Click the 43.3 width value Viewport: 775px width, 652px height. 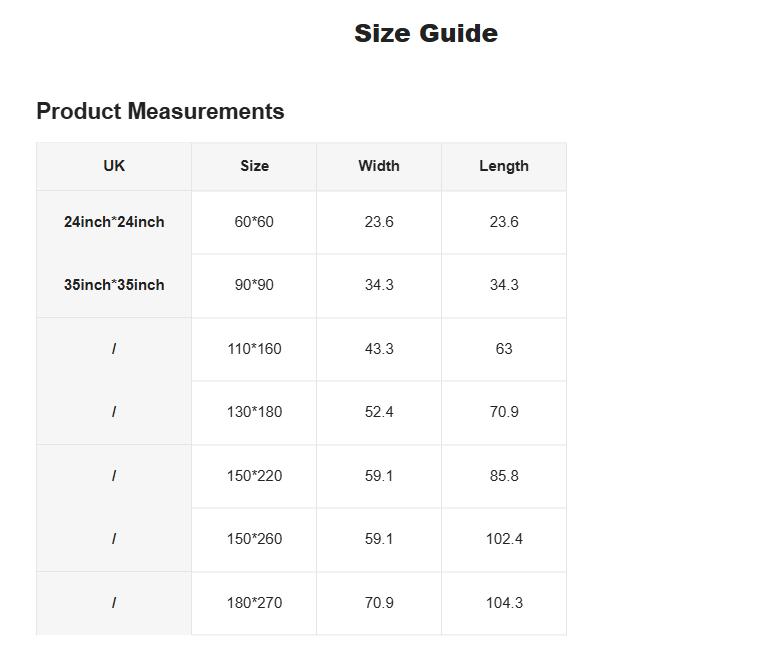[379, 349]
